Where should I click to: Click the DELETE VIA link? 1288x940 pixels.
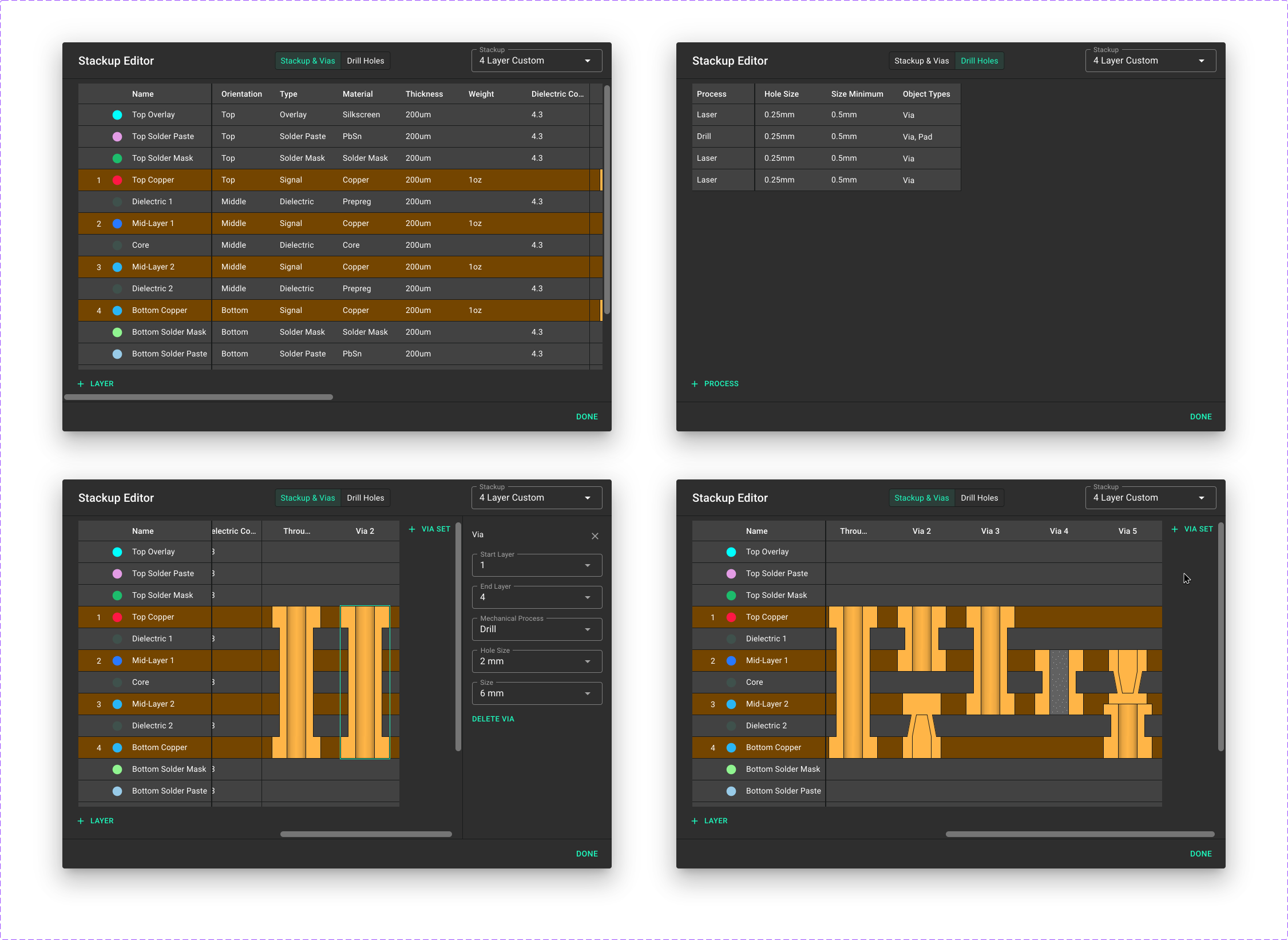493,719
